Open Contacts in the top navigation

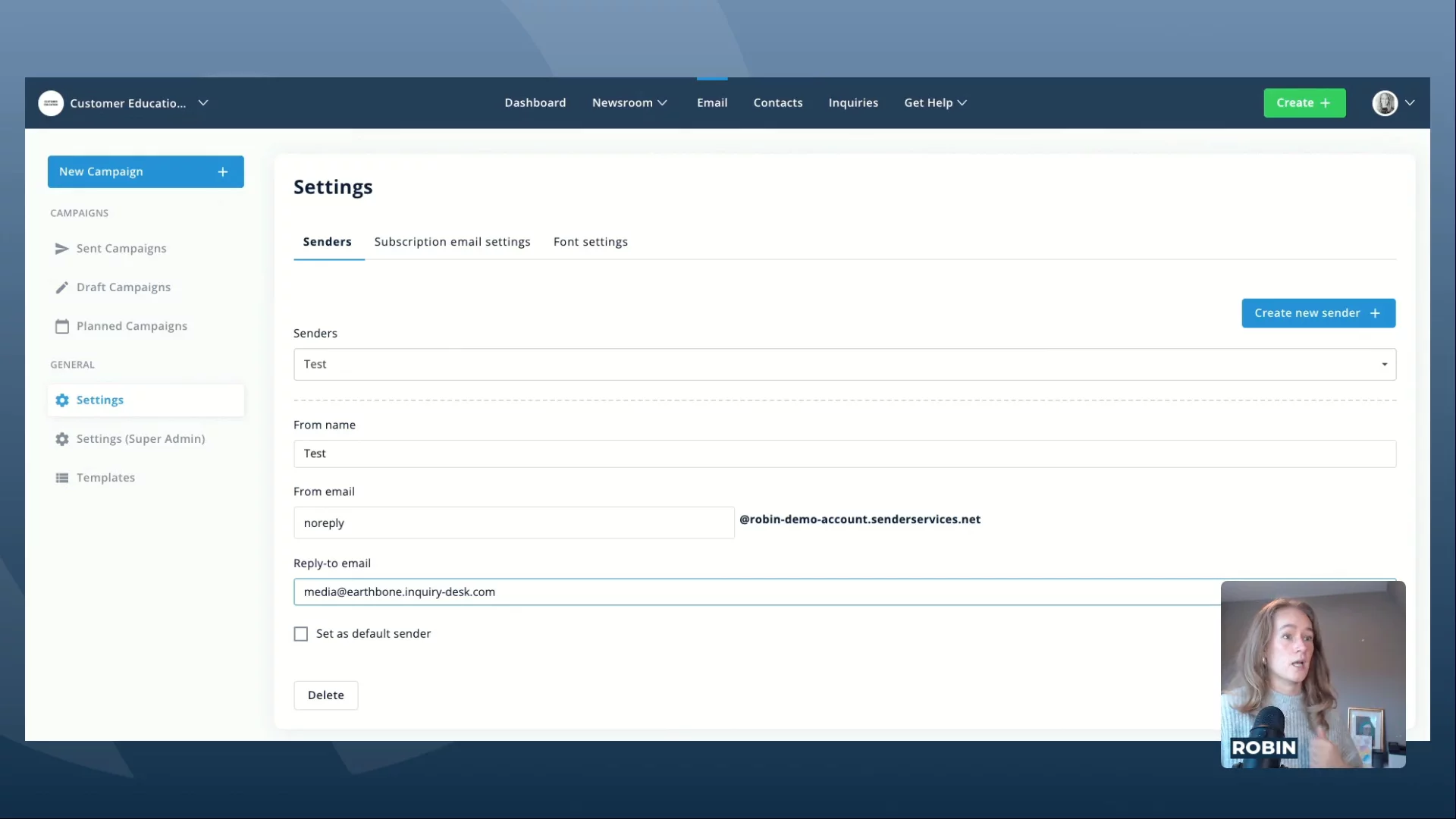point(777,103)
